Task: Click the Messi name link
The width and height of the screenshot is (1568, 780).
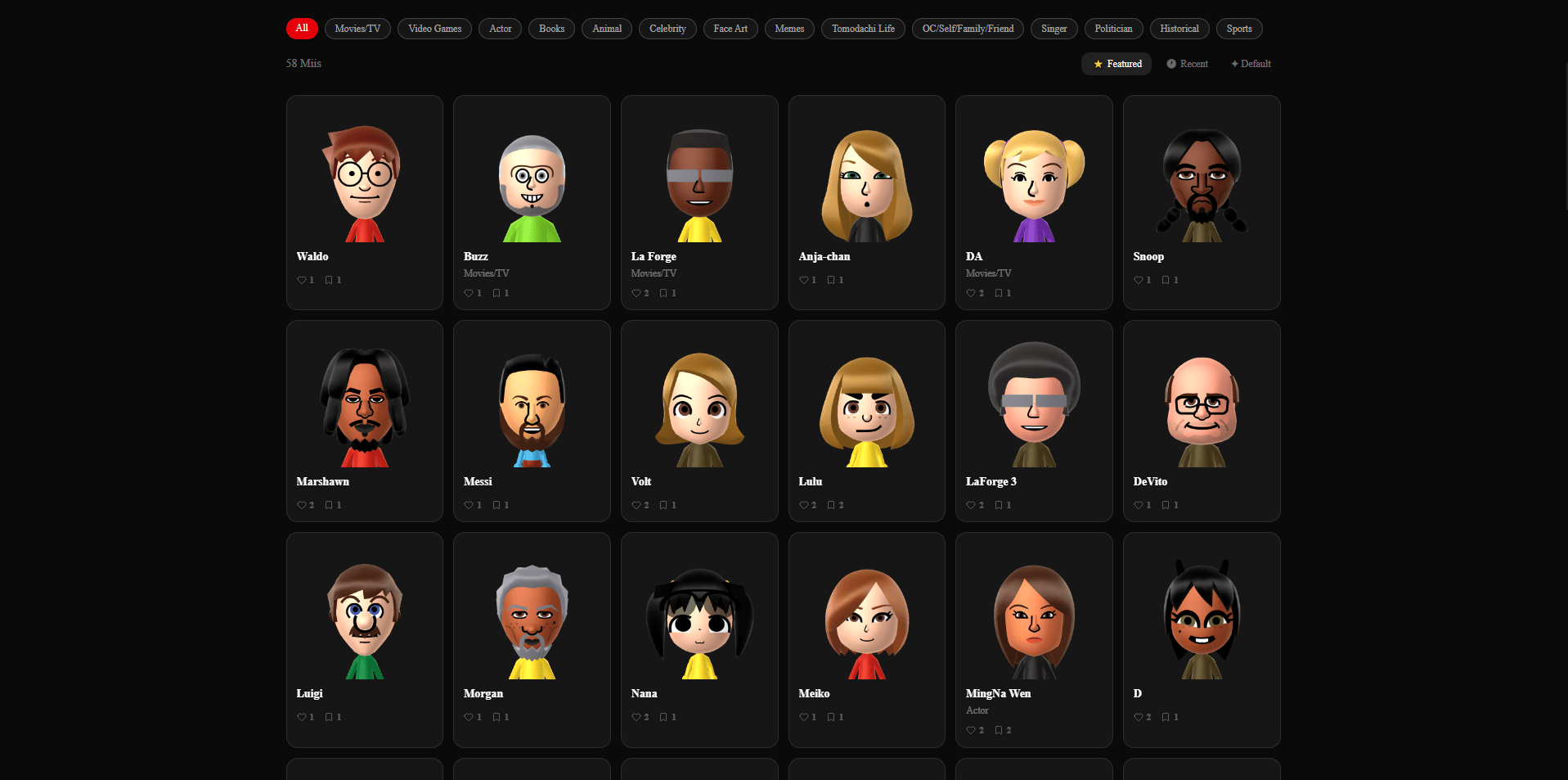Action: coord(478,481)
